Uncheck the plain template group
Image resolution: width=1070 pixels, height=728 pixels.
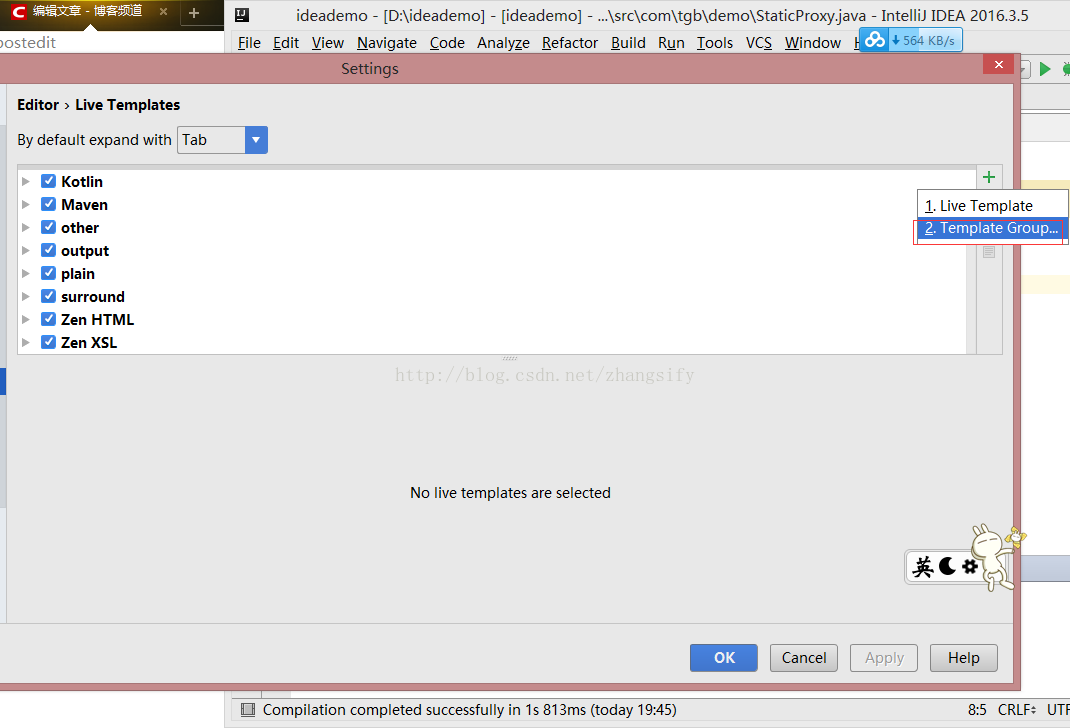coord(48,273)
